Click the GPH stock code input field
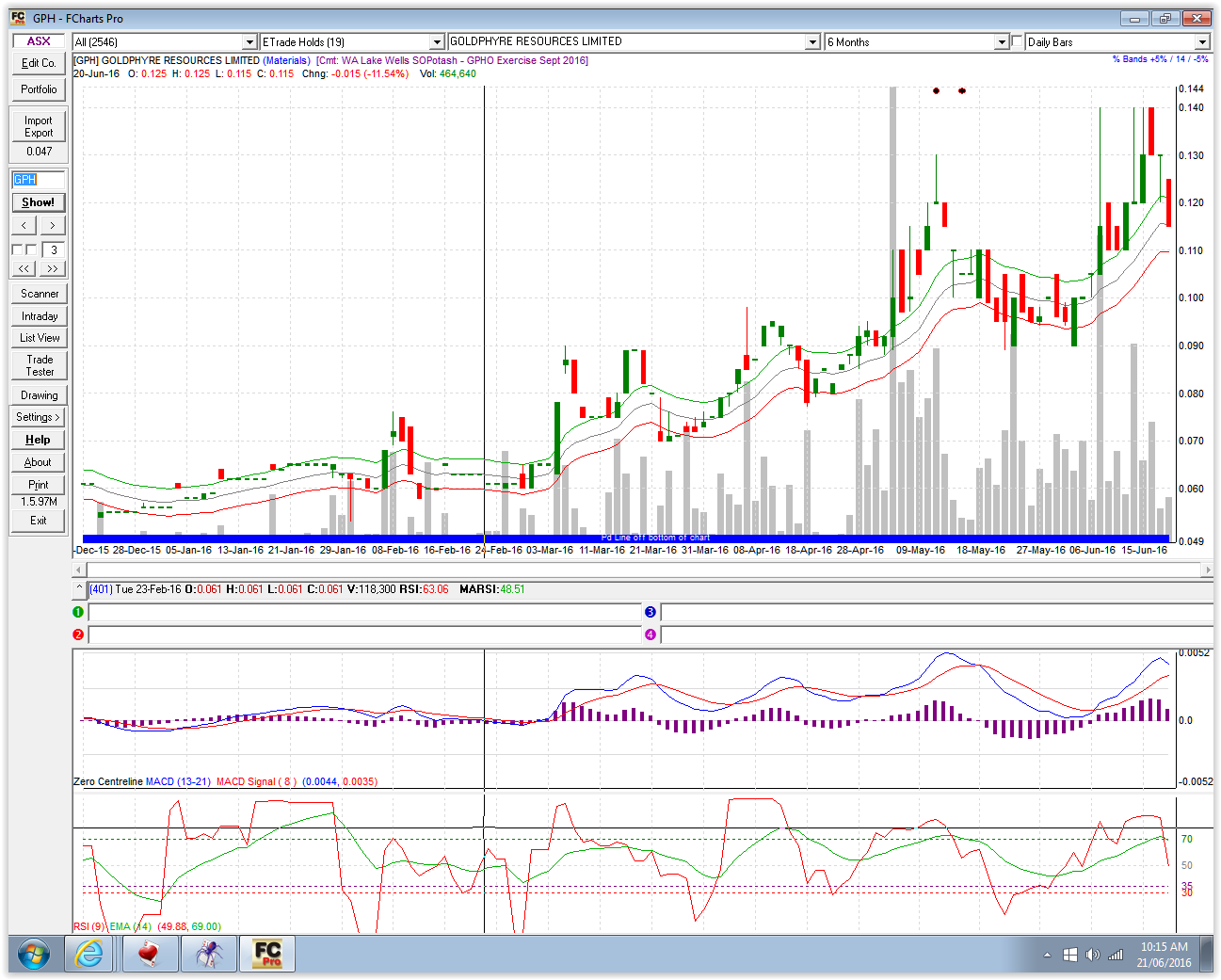Screen dimensions: 1221x980 (x=39, y=179)
